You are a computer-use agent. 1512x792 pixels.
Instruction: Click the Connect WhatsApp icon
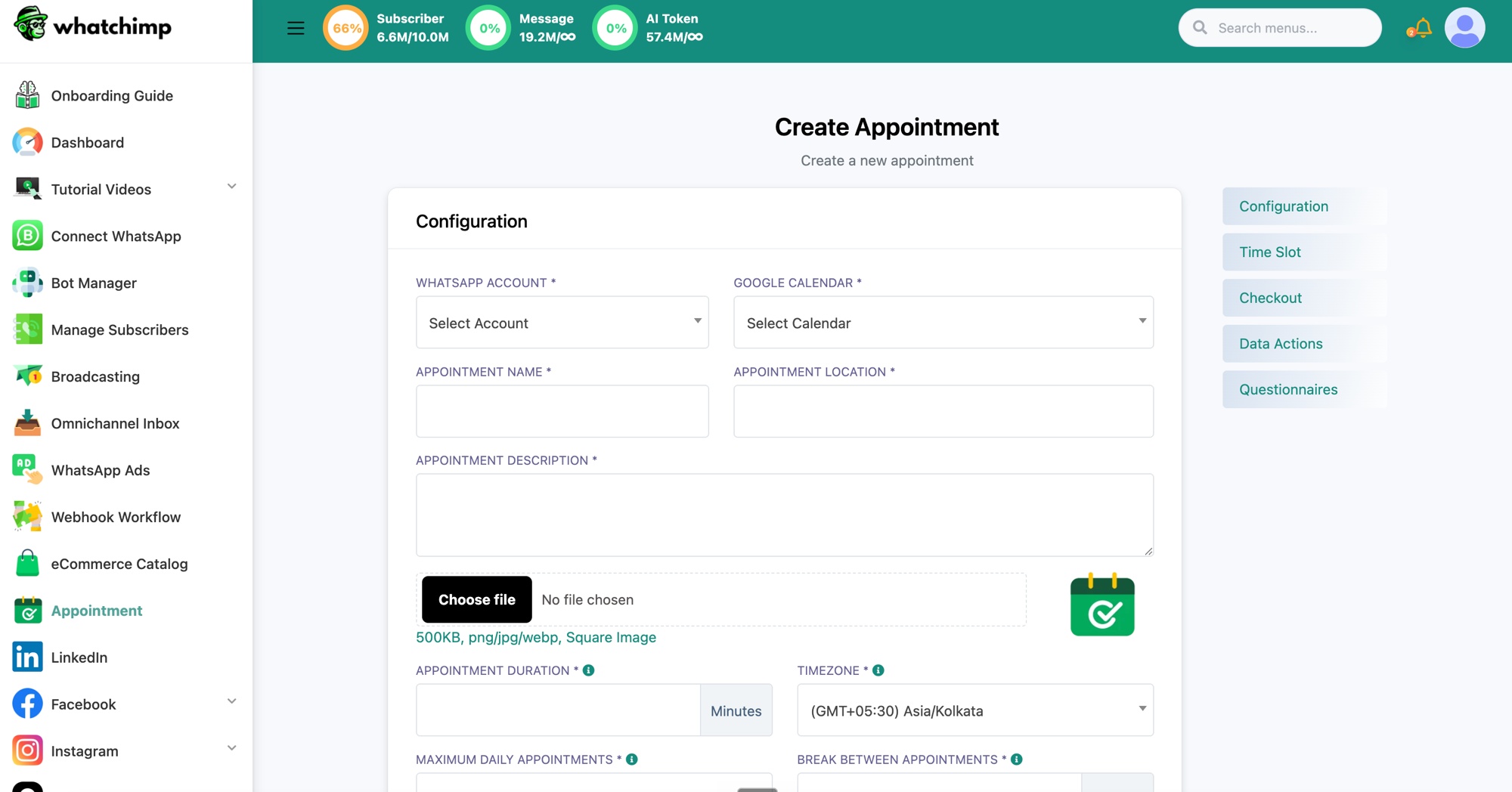27,236
